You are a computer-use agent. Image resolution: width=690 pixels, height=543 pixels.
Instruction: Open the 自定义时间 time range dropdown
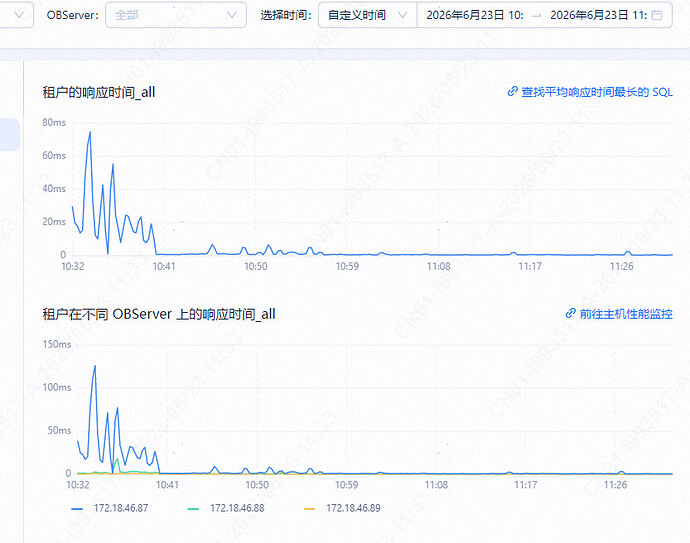click(367, 15)
